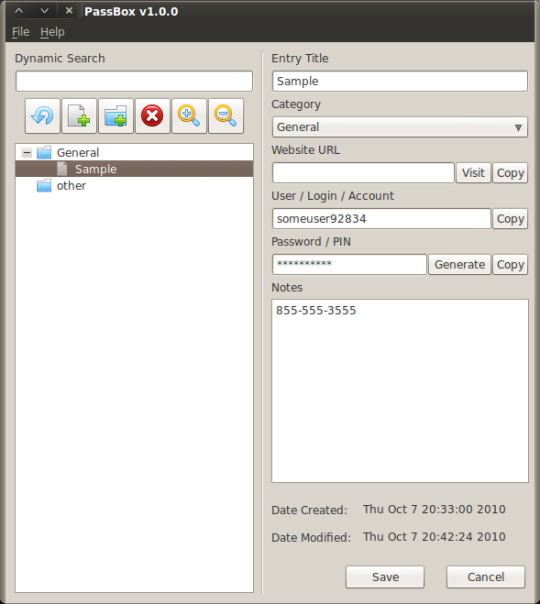The height and width of the screenshot is (604, 540).
Task: Click the add new entry icon
Action: tap(79, 116)
